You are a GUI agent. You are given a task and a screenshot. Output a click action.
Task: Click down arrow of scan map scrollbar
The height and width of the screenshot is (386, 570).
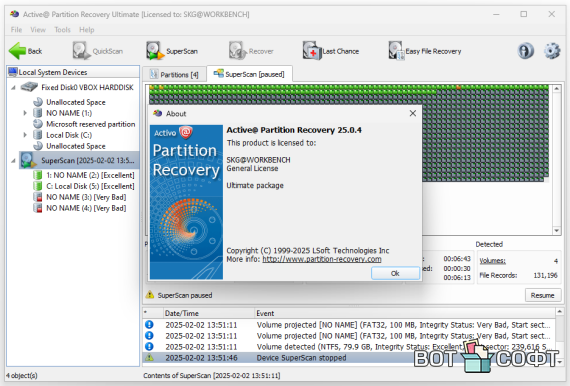pyautogui.click(x=557, y=230)
